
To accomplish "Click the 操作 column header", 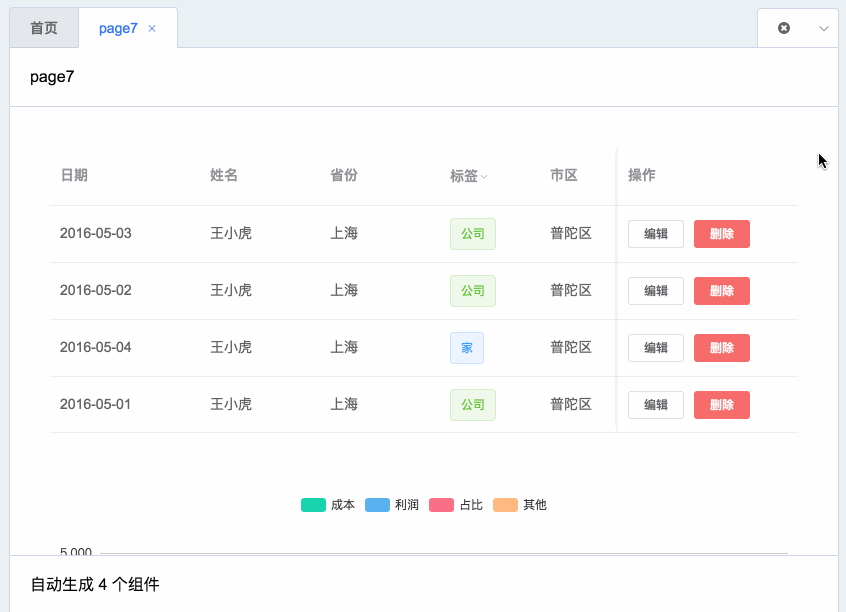I will pyautogui.click(x=642, y=175).
